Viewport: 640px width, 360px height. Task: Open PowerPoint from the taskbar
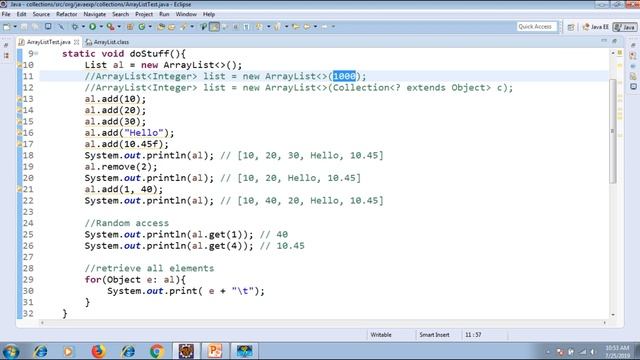tap(215, 351)
